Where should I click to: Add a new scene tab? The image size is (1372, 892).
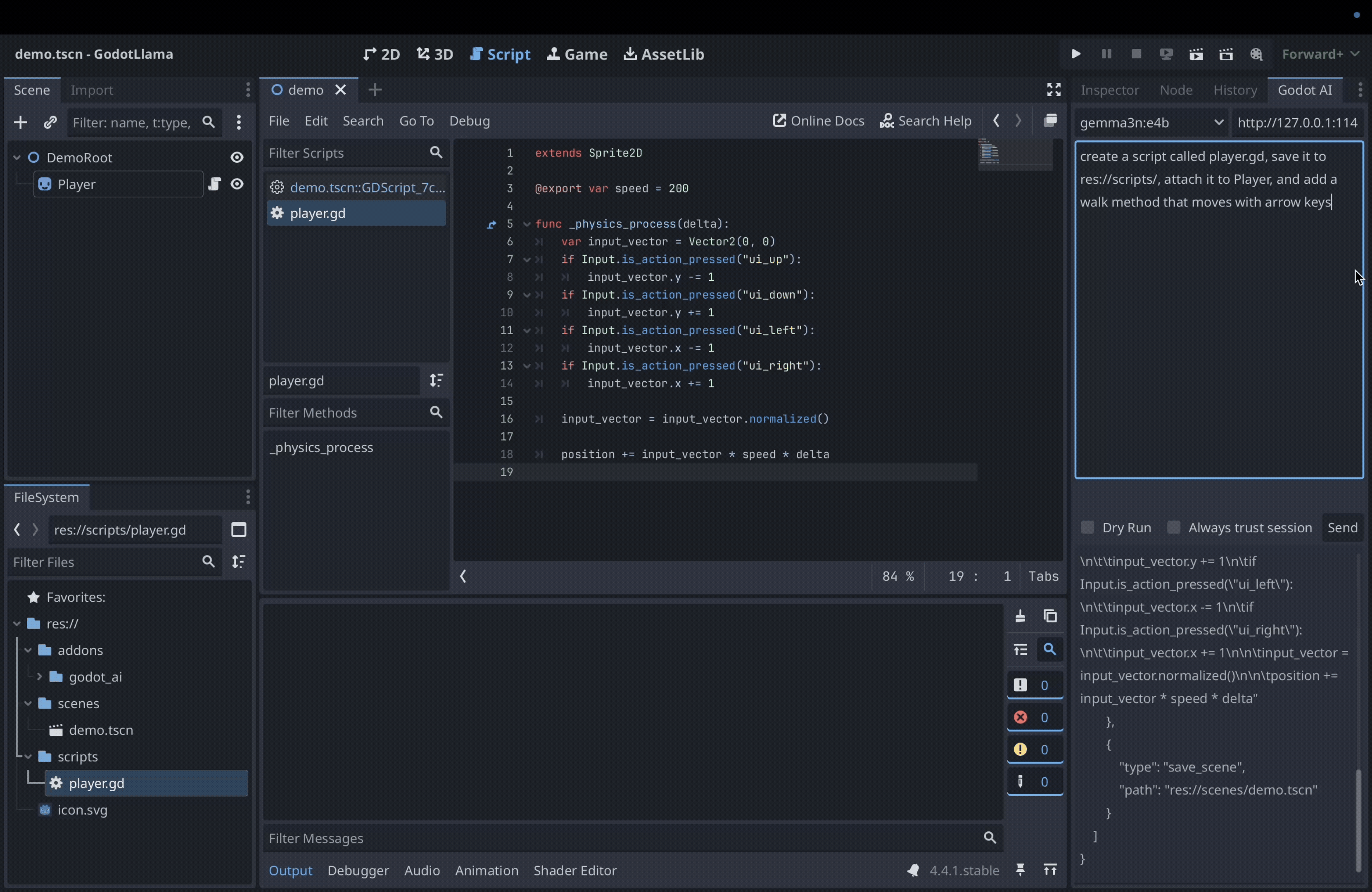click(375, 90)
